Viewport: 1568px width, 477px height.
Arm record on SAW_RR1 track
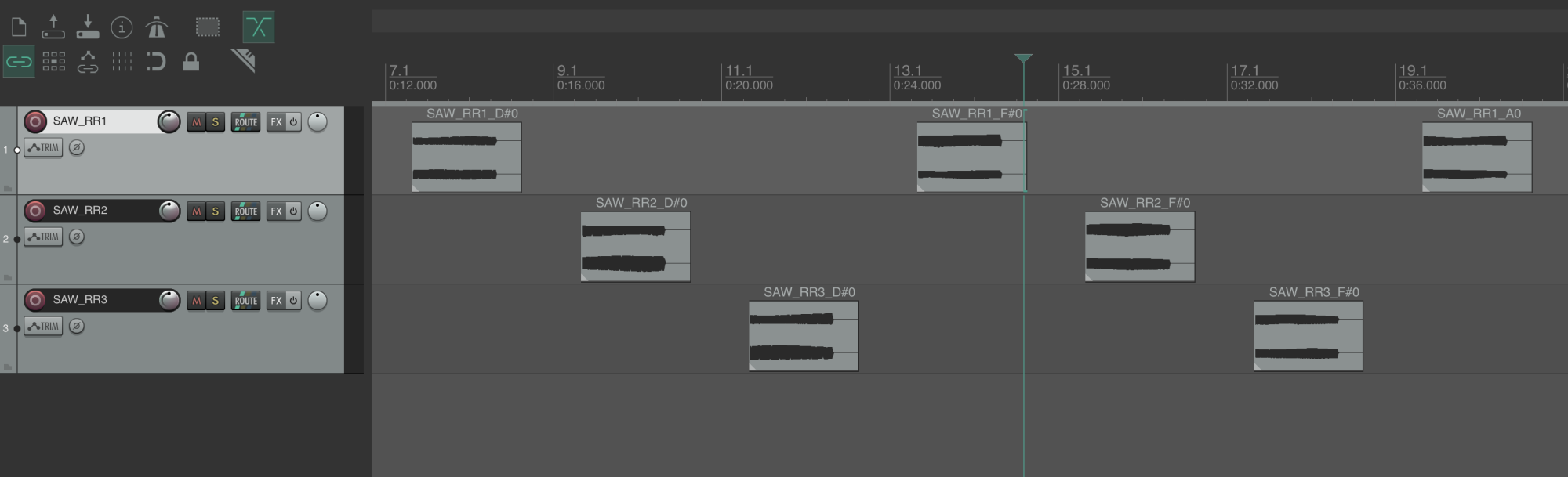[35, 121]
